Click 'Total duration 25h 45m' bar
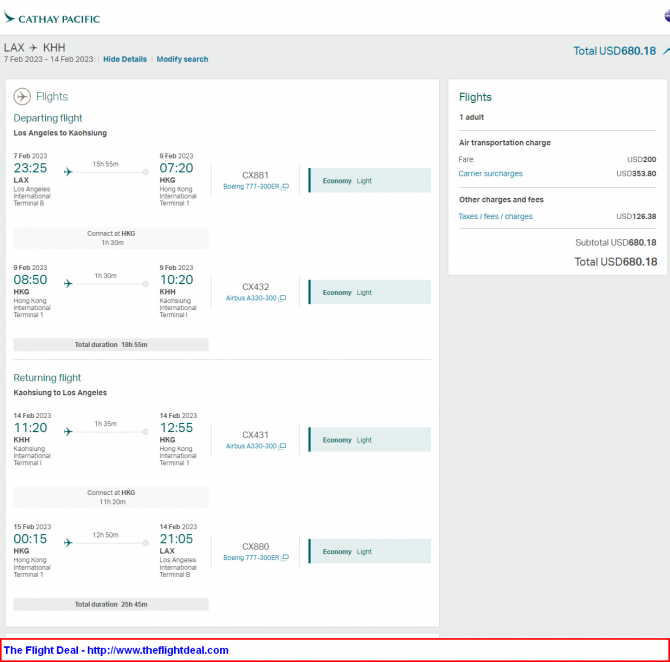This screenshot has height=662, width=670. tap(111, 604)
